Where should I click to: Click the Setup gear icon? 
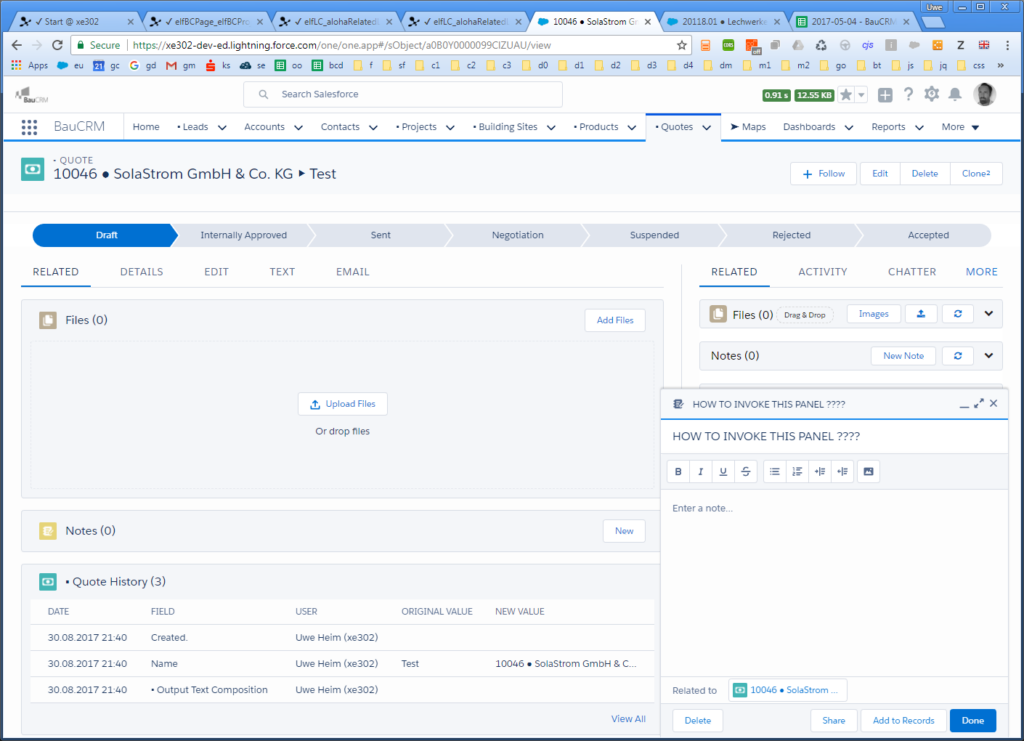click(931, 94)
